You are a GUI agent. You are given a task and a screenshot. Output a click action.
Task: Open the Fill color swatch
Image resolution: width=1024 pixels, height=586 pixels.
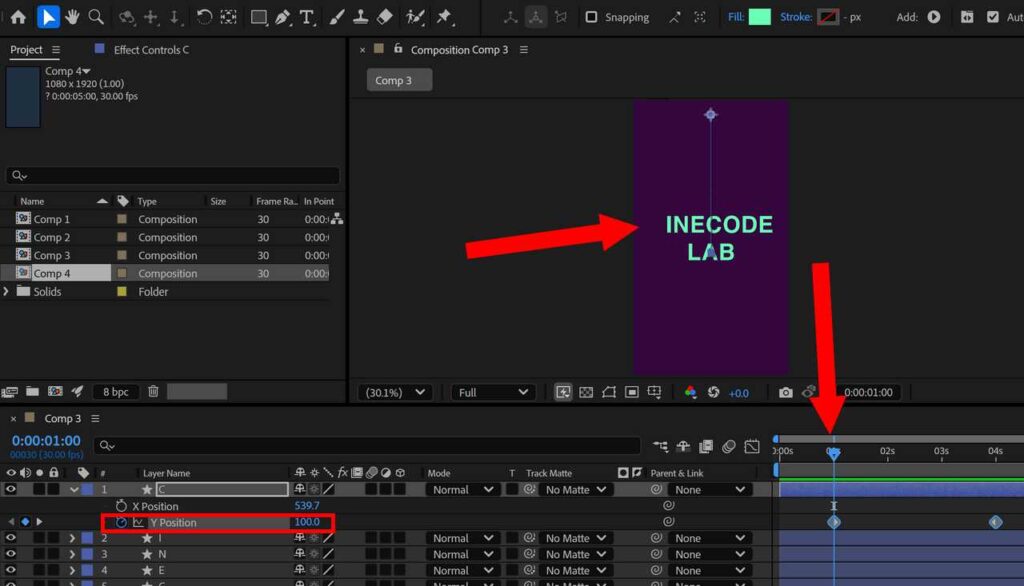[x=760, y=17]
